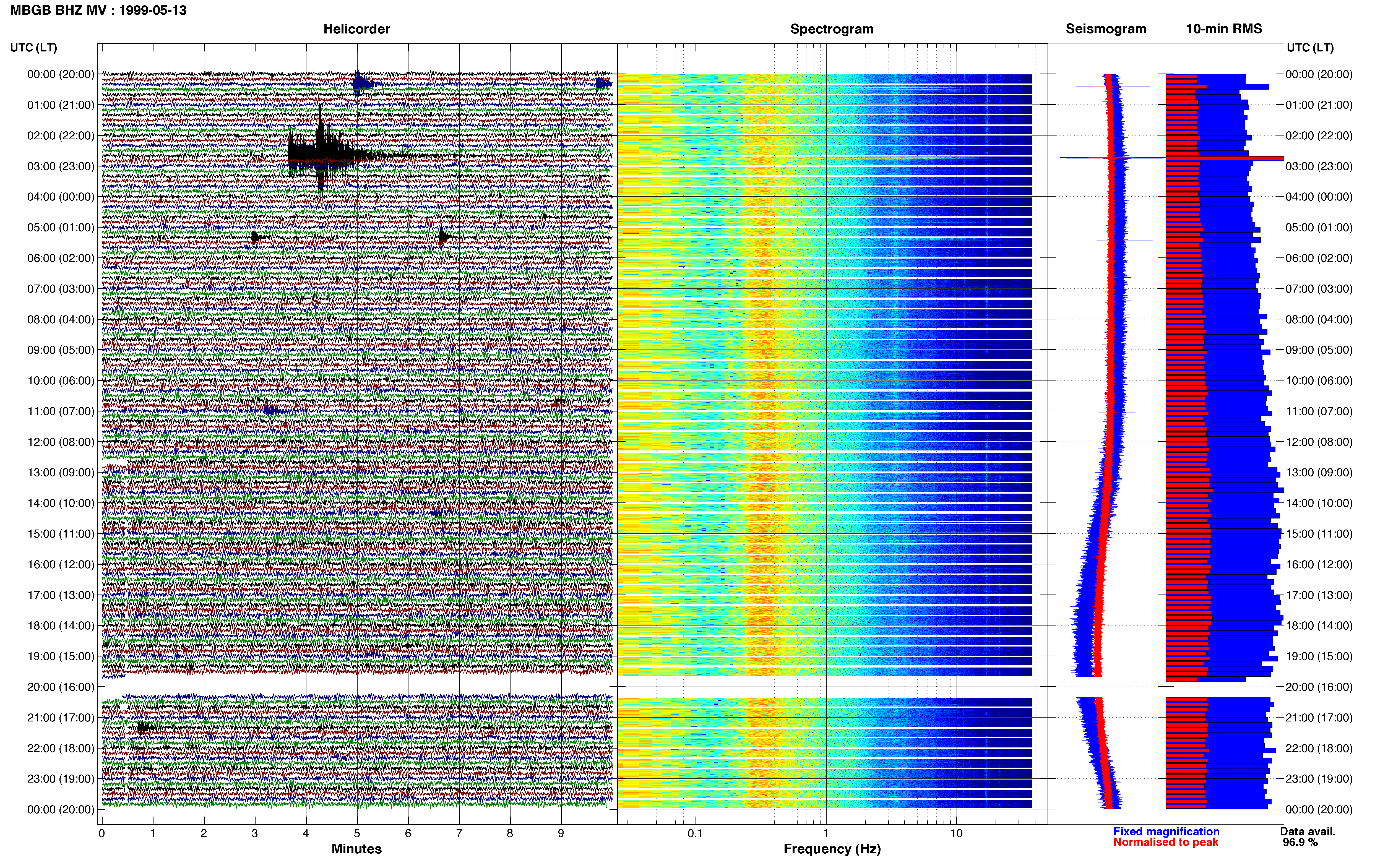1388x868 pixels.
Task: Click the 5 tick label on the Minutes axis
Action: pos(357,833)
